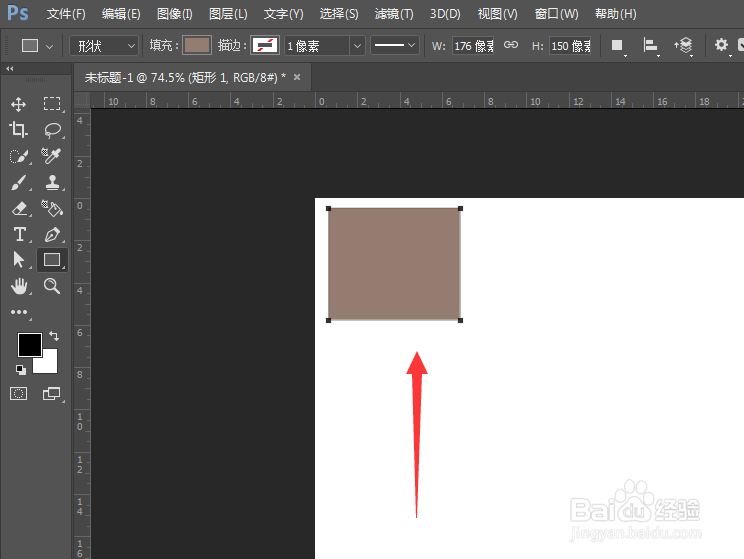Viewport: 744px width, 559px height.
Task: Select the Brush tool
Action: pos(19,182)
